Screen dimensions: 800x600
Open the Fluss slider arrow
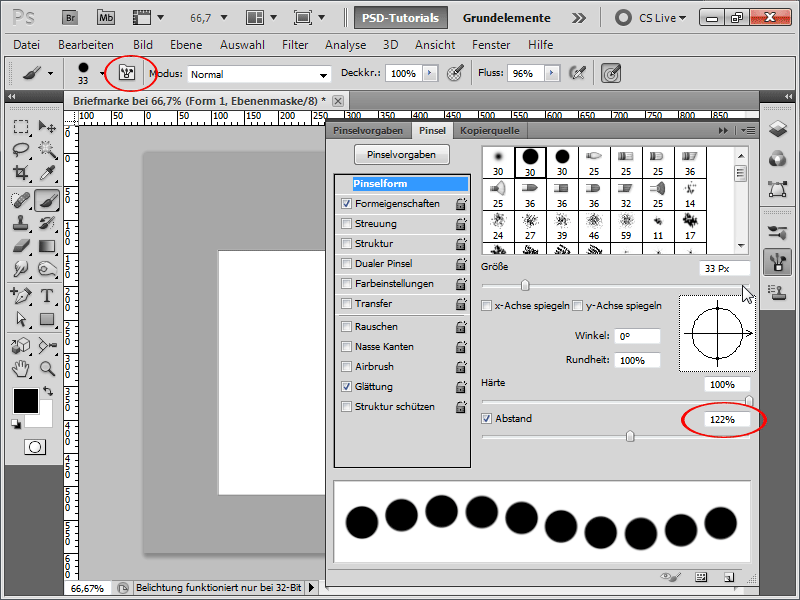click(x=552, y=73)
